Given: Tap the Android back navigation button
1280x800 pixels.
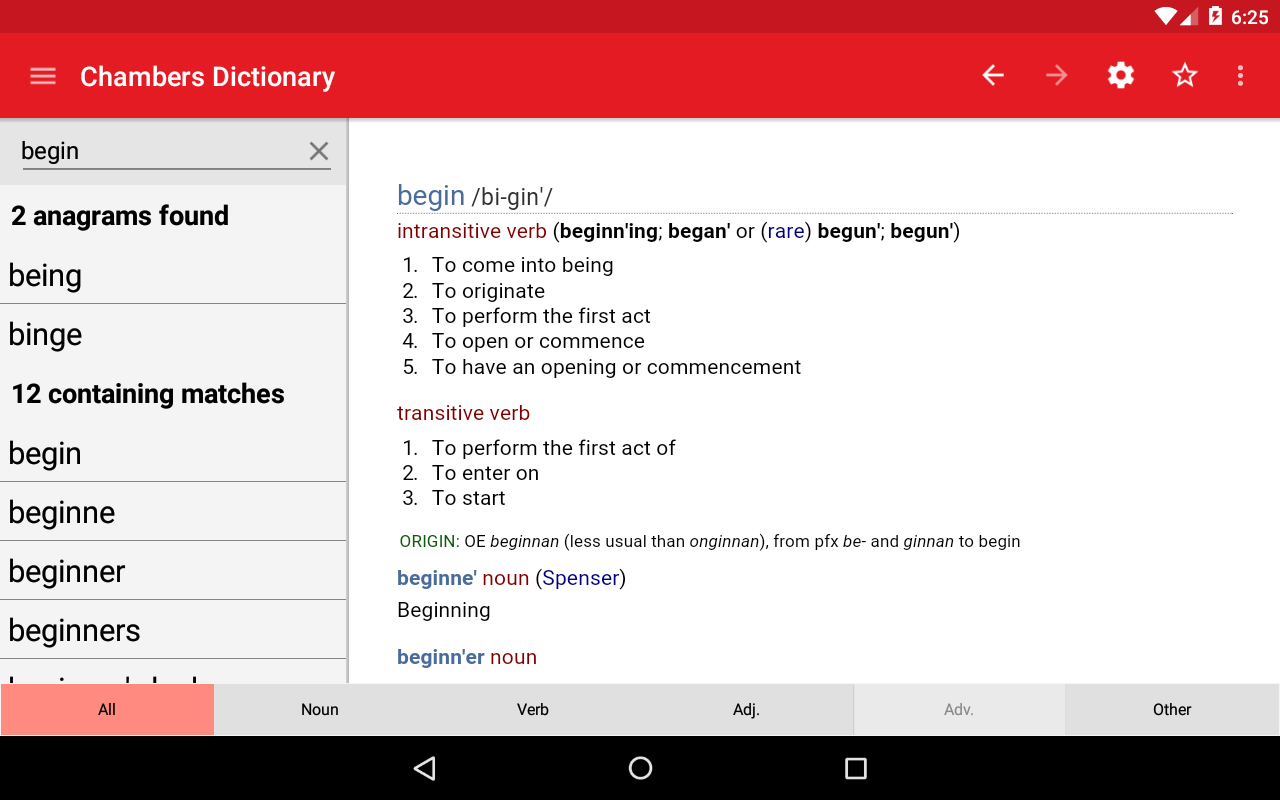Looking at the screenshot, I should [x=425, y=768].
